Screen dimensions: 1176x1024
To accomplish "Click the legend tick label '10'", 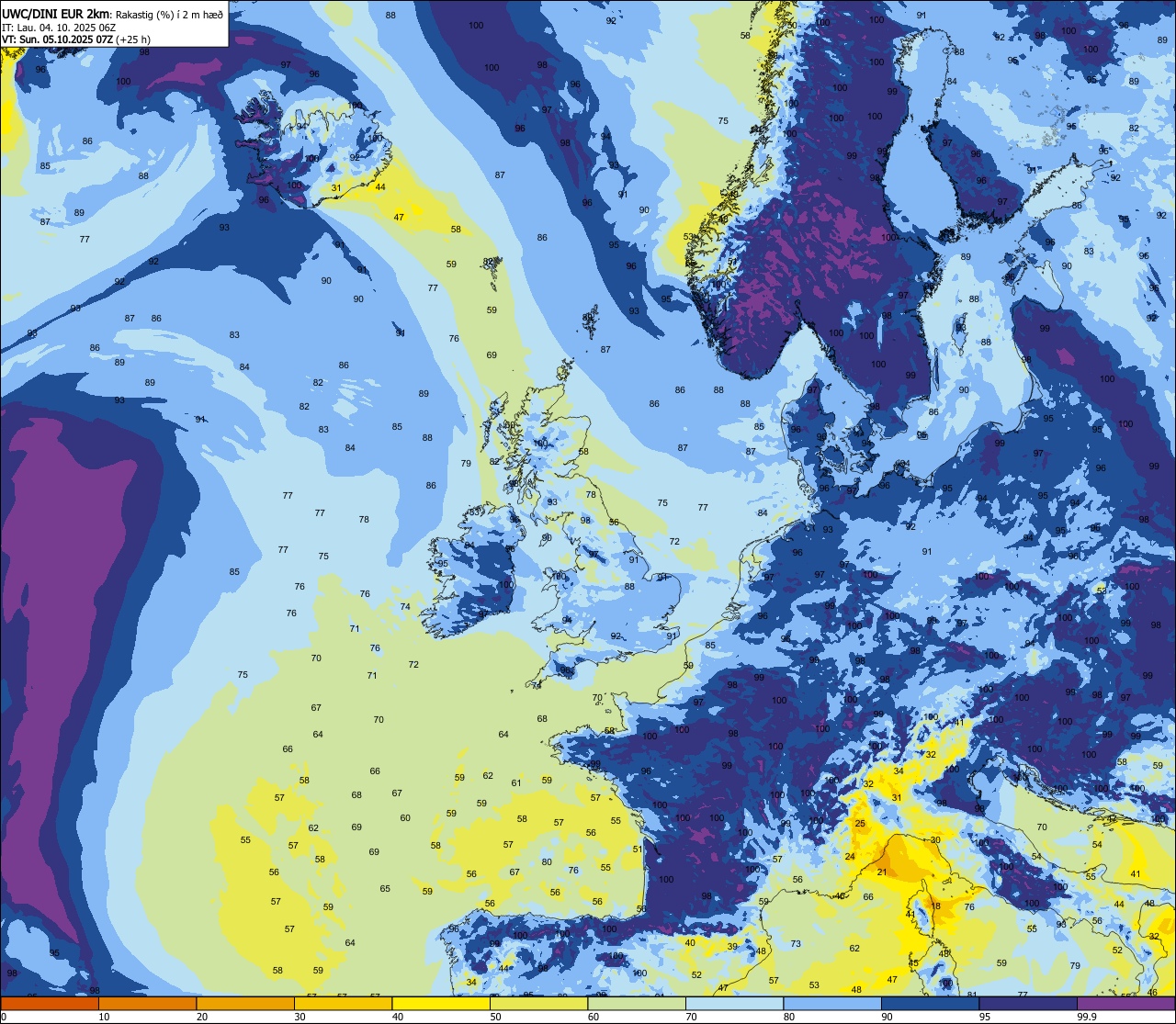I will (x=104, y=1017).
